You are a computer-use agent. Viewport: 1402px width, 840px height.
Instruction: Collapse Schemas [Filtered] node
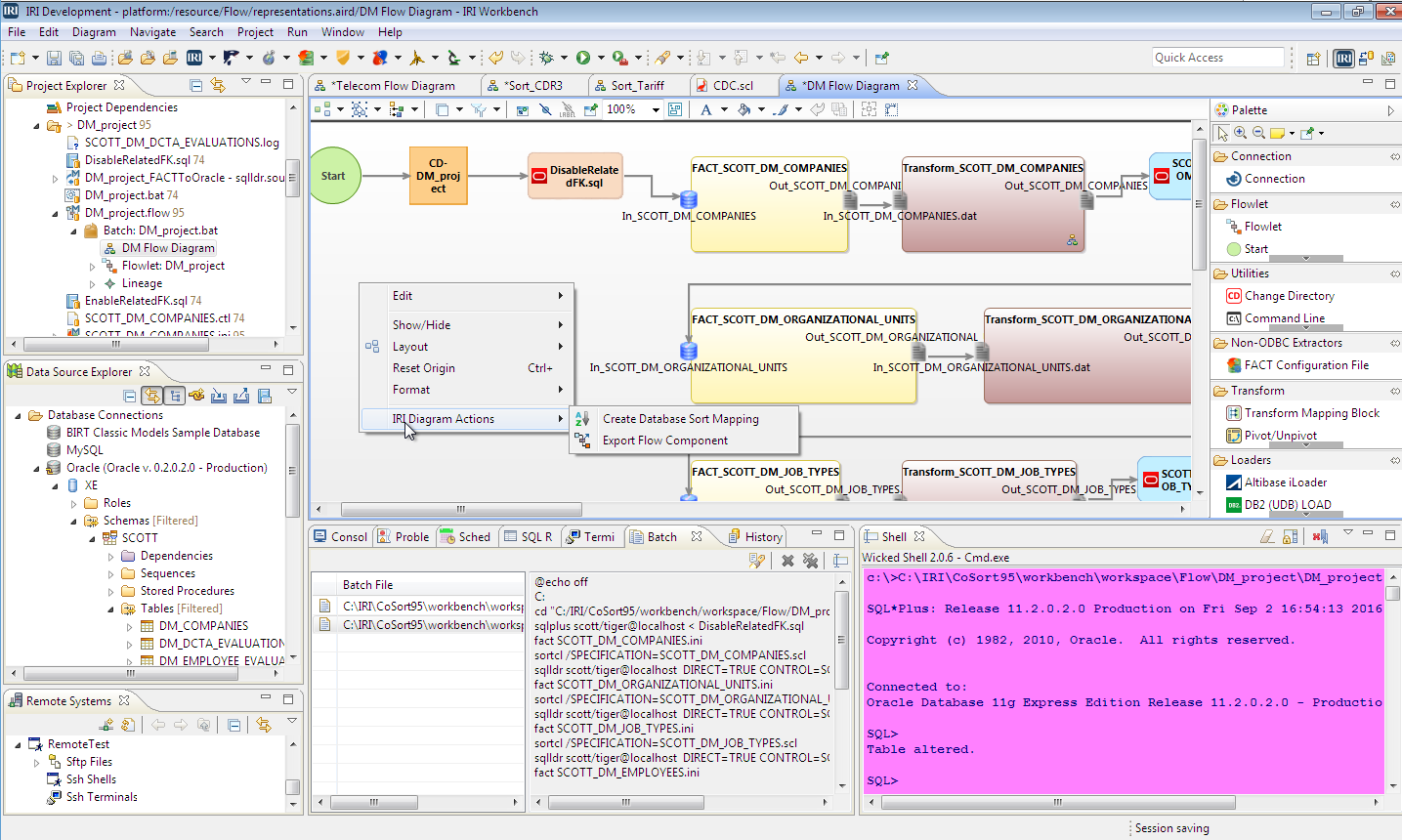[x=73, y=521]
